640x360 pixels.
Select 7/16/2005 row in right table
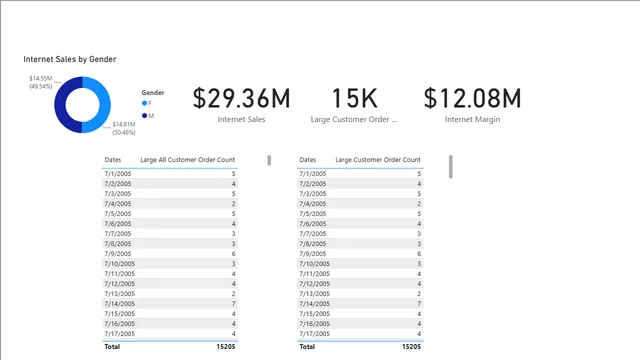(x=360, y=324)
